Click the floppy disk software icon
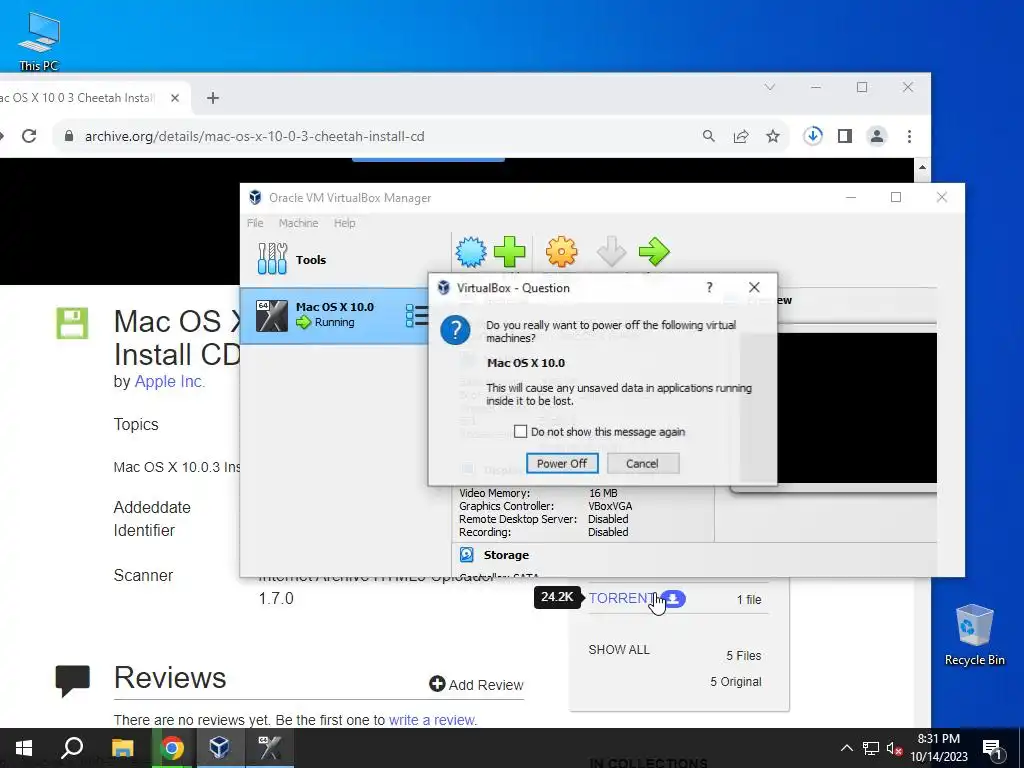 click(x=72, y=323)
